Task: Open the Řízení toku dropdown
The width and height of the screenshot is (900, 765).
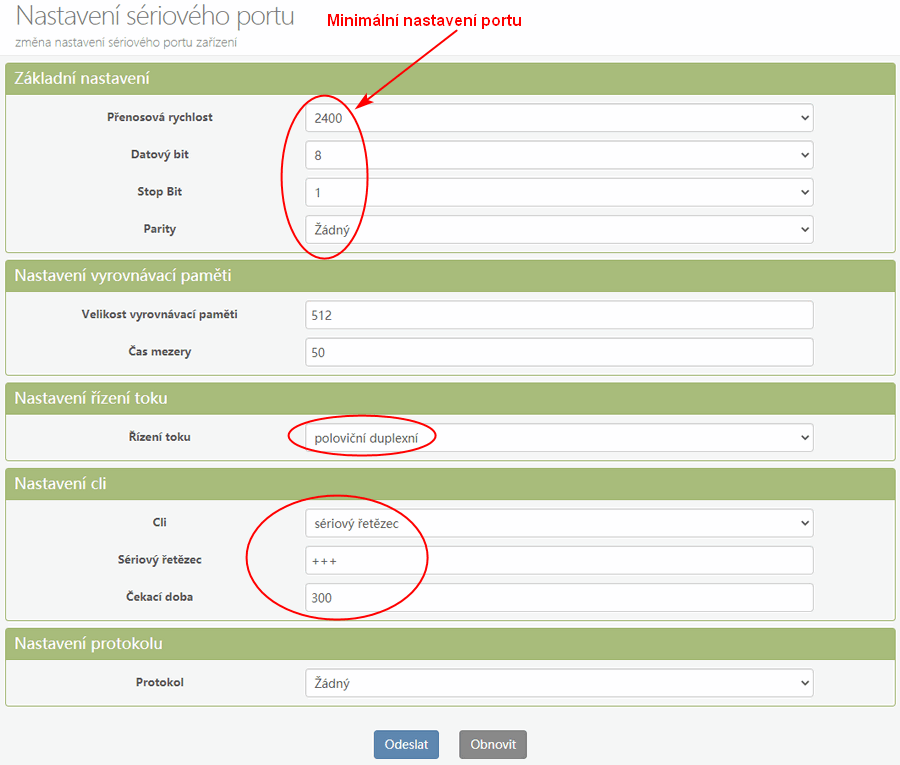Action: coord(559,437)
